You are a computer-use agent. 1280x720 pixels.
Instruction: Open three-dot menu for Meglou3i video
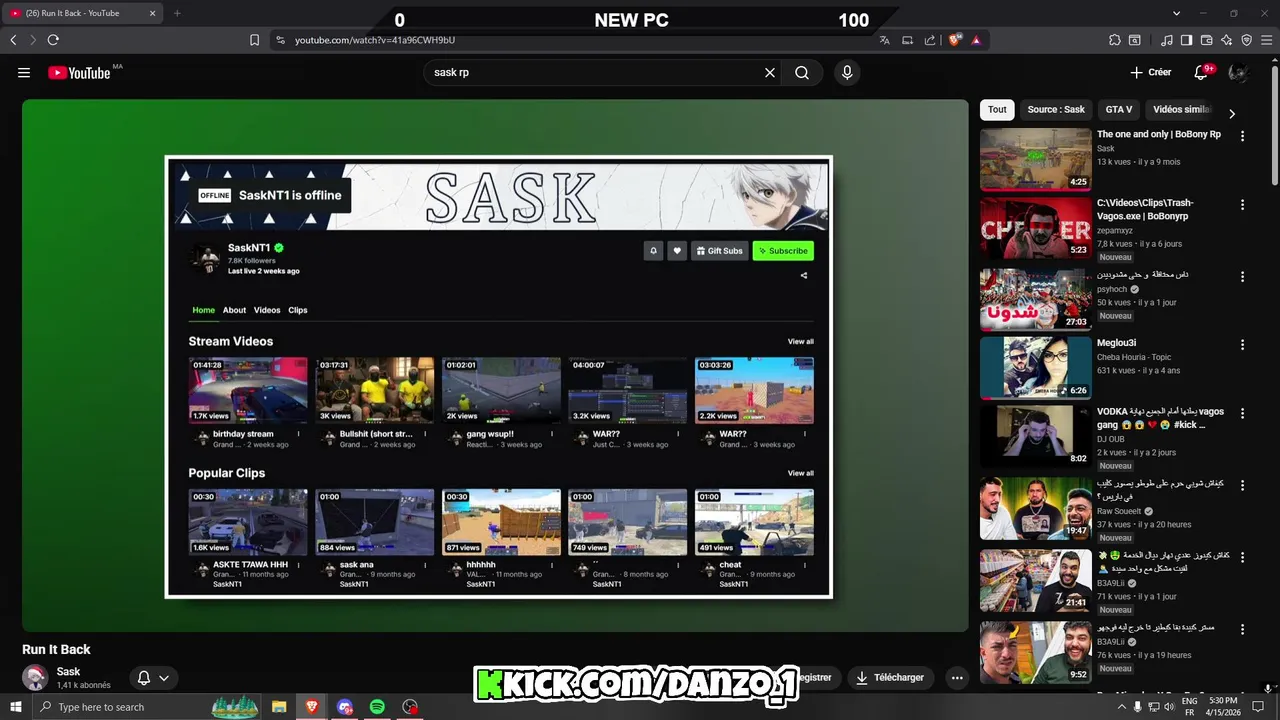1243,345
